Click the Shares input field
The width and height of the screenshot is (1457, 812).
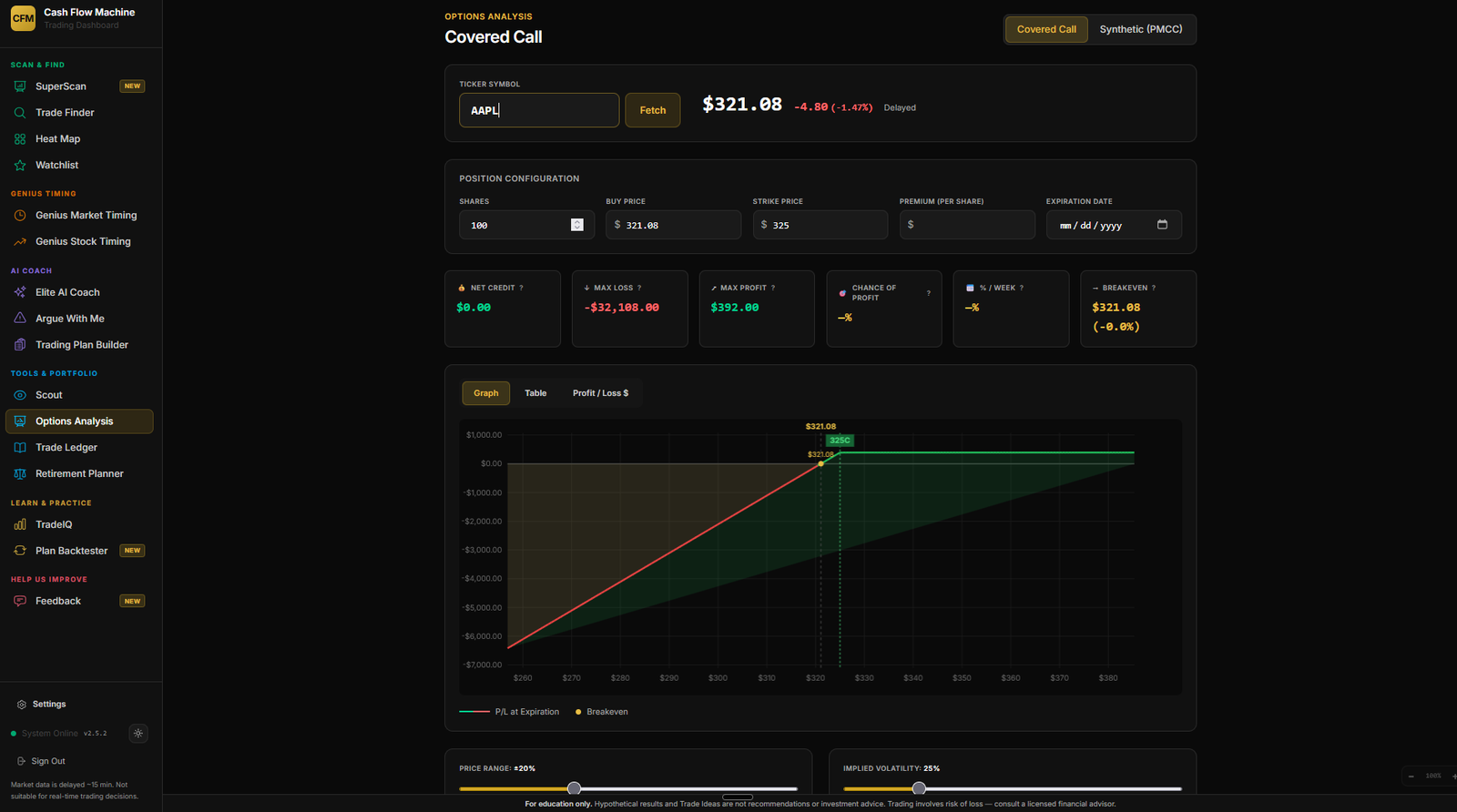[x=526, y=225]
